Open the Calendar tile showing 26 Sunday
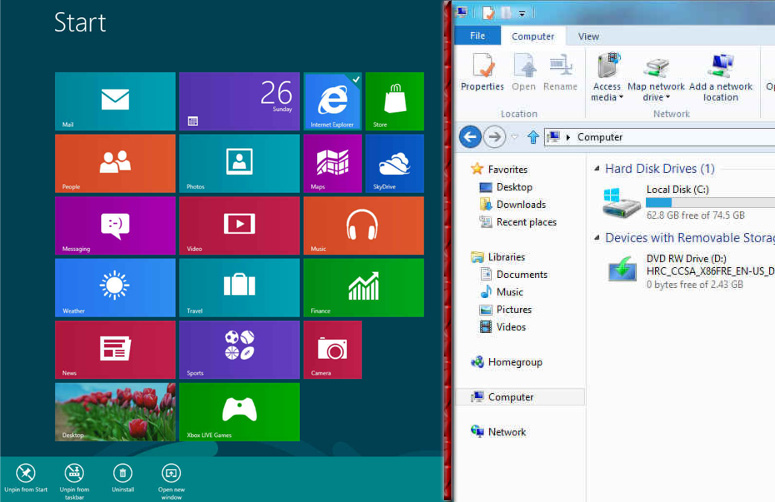The image size is (775, 502). tap(239, 101)
